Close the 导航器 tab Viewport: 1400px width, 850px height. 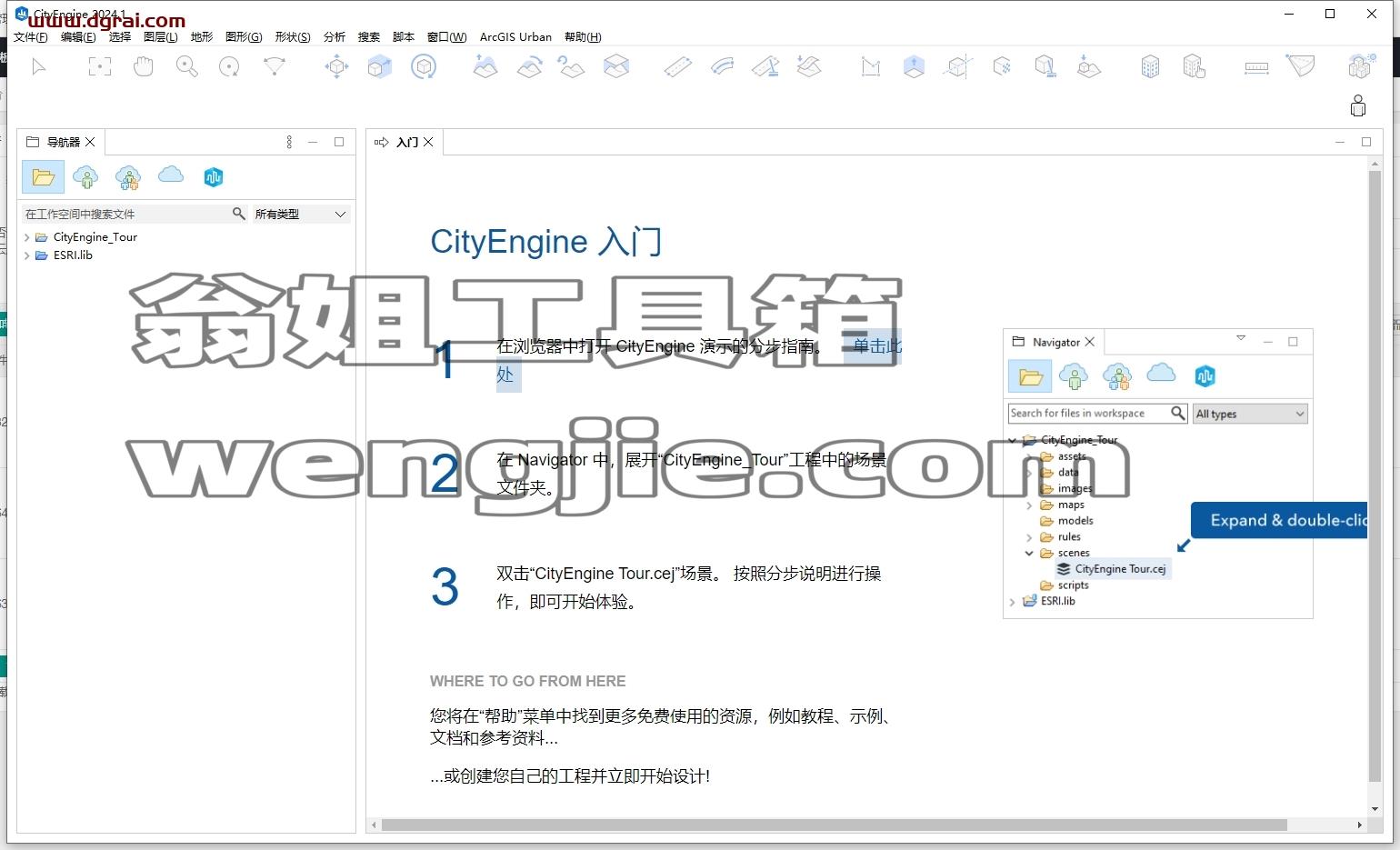coord(90,142)
